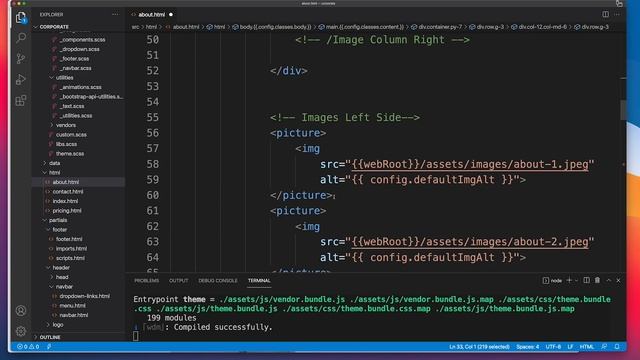Open index.html file
The width and height of the screenshot is (640, 360).
(65, 201)
